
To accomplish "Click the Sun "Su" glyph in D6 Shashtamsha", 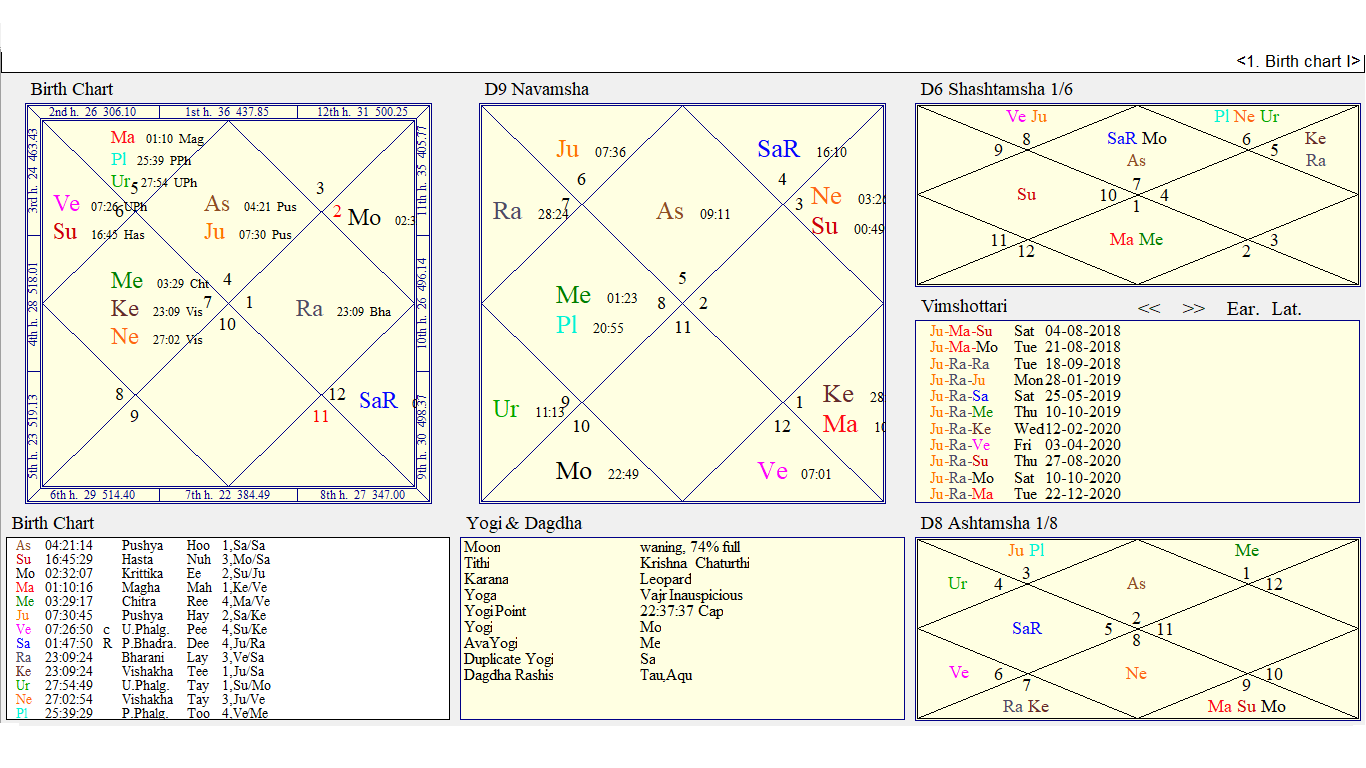I will click(1026, 195).
